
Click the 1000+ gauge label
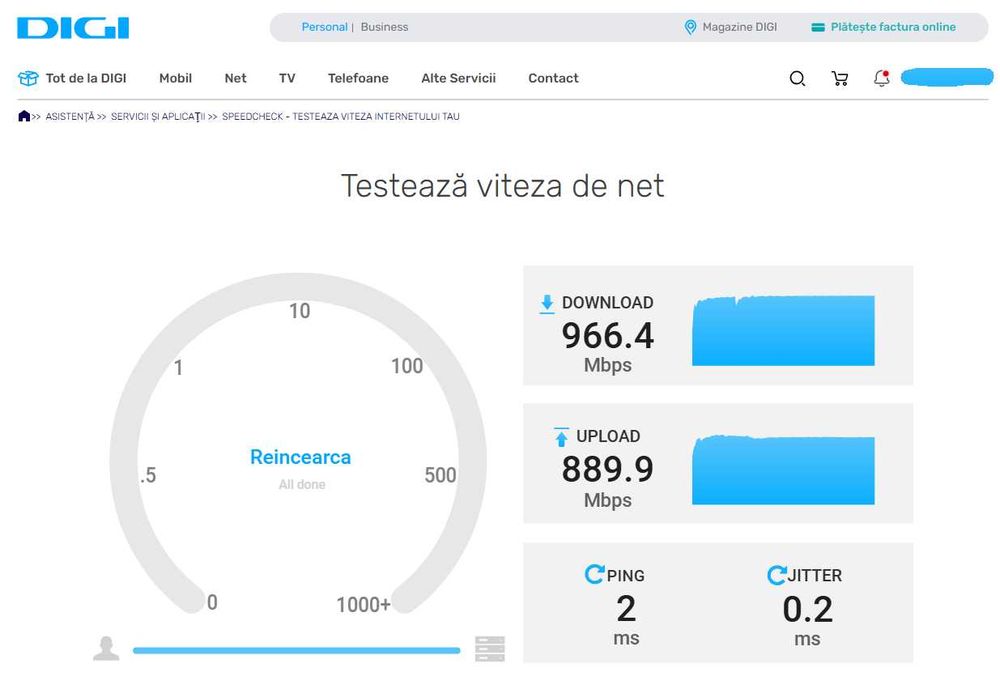point(364,604)
